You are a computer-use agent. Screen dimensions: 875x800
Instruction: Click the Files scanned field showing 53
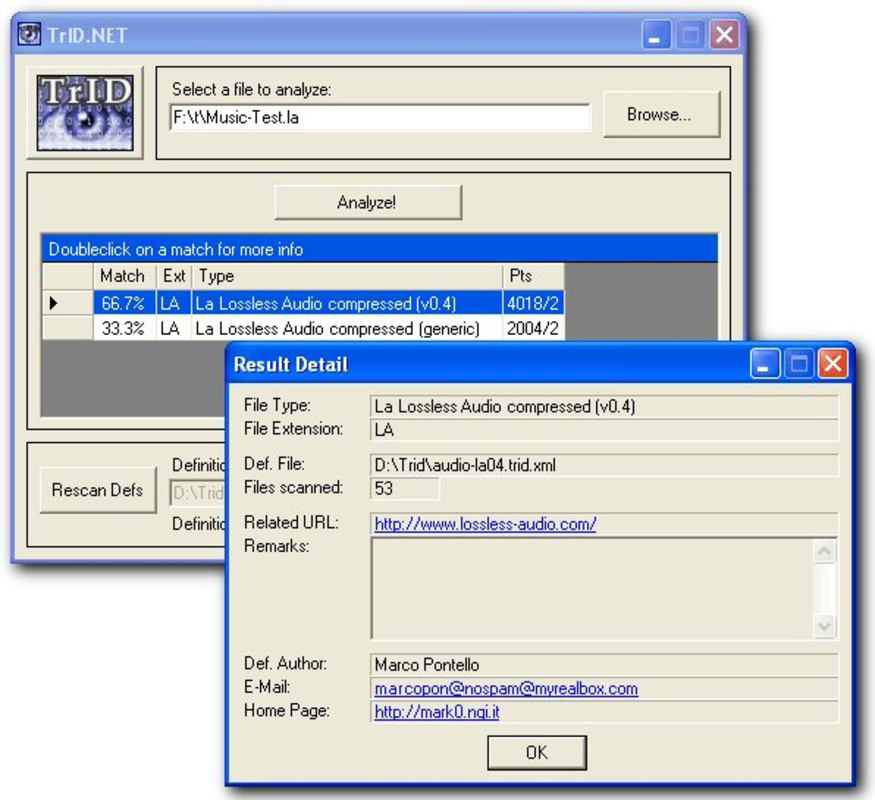[x=405, y=488]
